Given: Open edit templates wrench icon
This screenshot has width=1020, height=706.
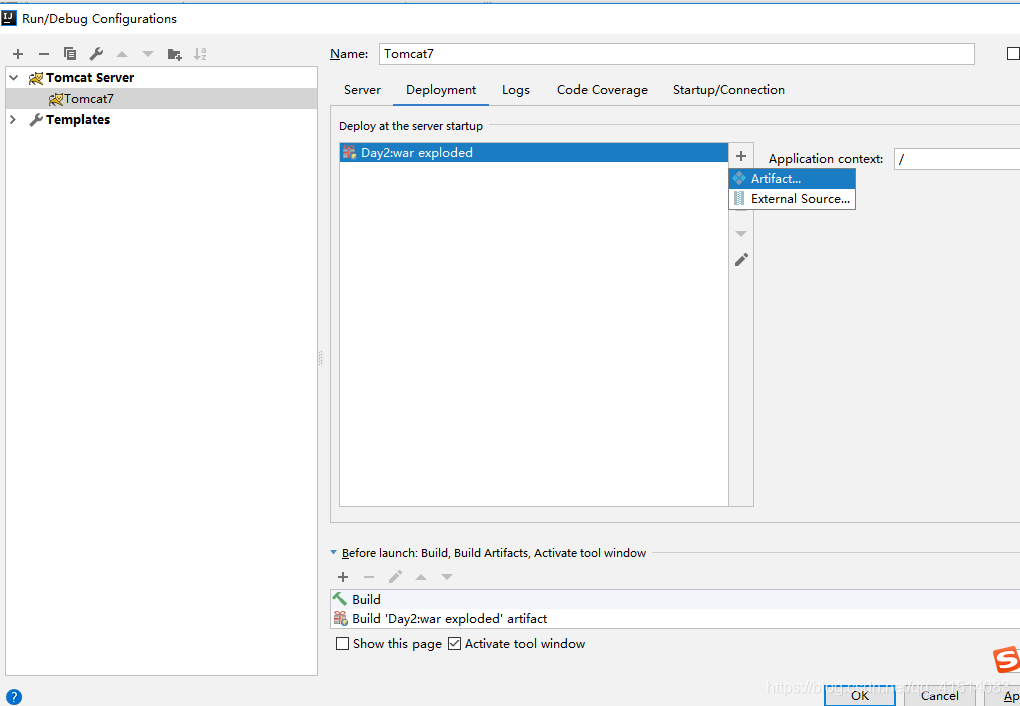Looking at the screenshot, I should 96,54.
